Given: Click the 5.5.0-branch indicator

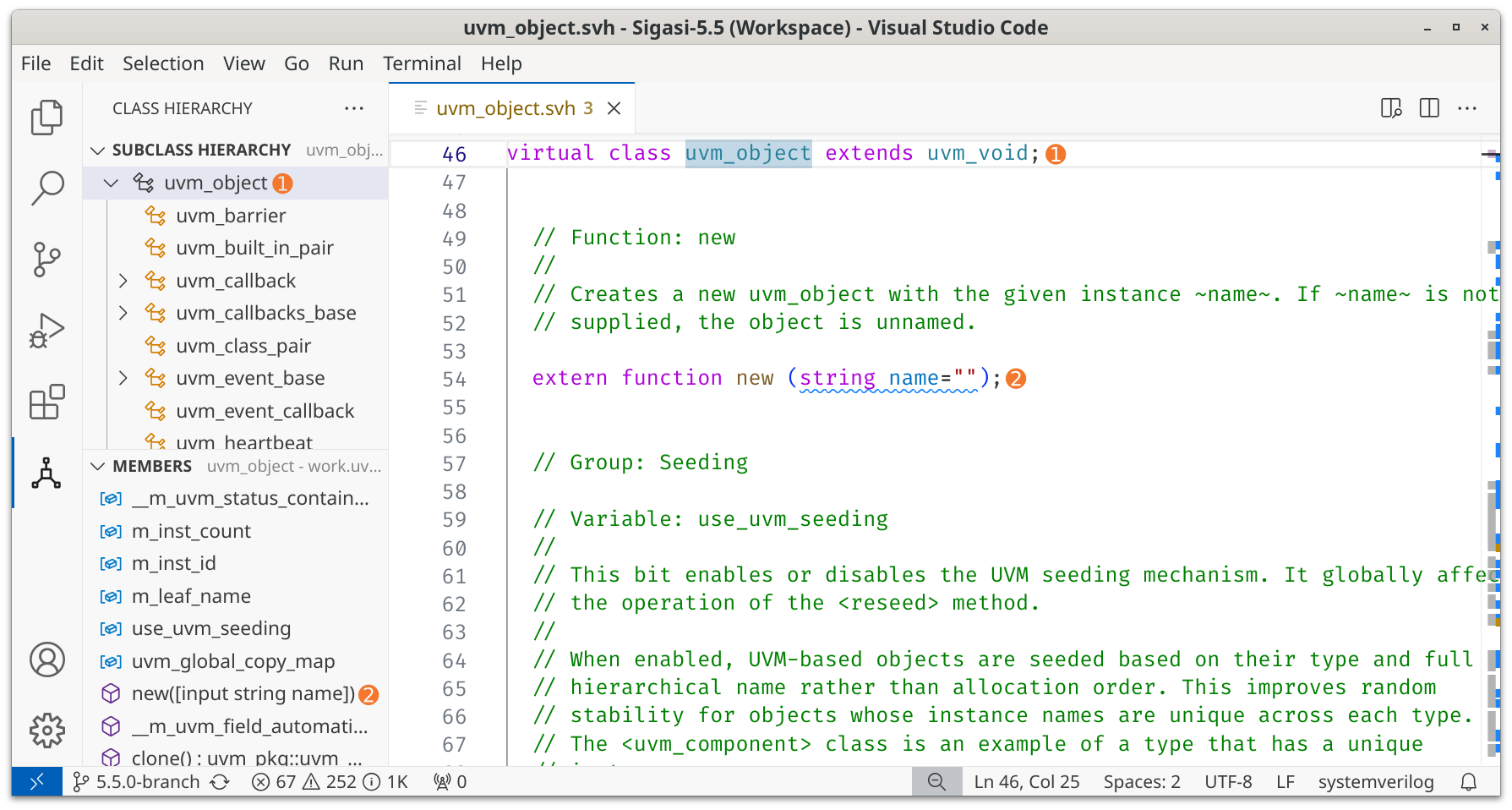Looking at the screenshot, I should click(137, 782).
